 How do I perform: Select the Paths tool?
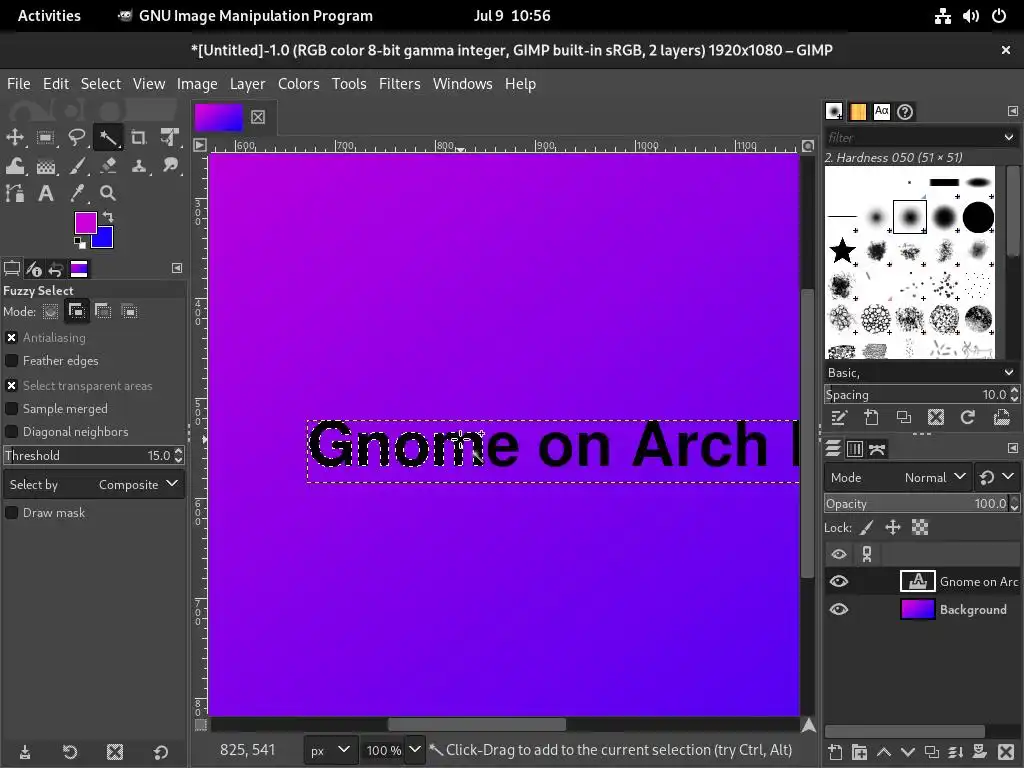click(x=15, y=193)
